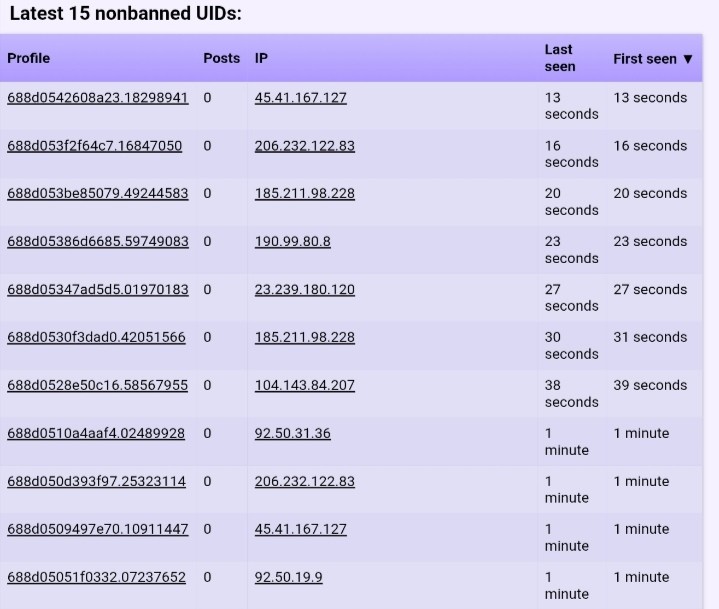Image resolution: width=719 pixels, height=609 pixels.
Task: Open profile 688d0510a4aaf4.02489928
Action: pyautogui.click(x=96, y=434)
